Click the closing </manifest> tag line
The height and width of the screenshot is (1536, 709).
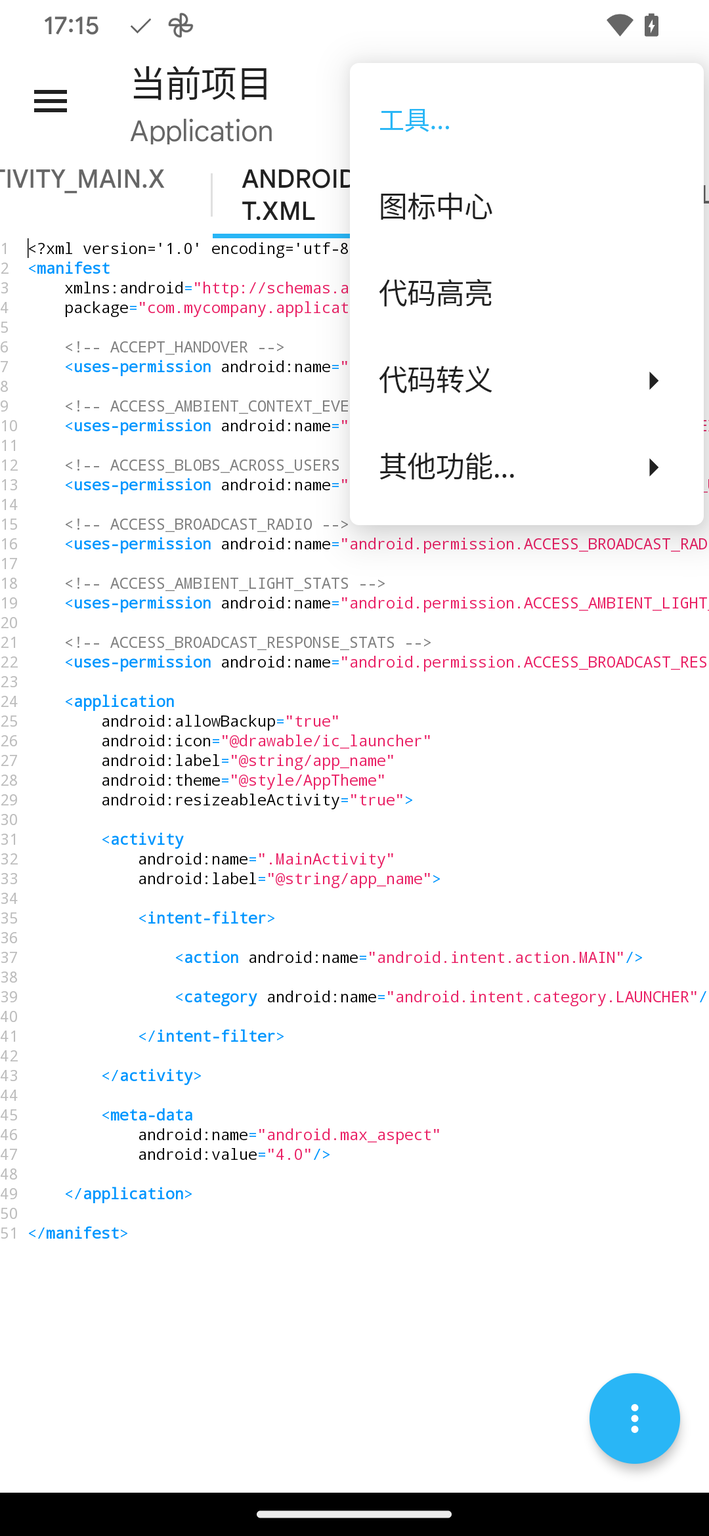78,1233
